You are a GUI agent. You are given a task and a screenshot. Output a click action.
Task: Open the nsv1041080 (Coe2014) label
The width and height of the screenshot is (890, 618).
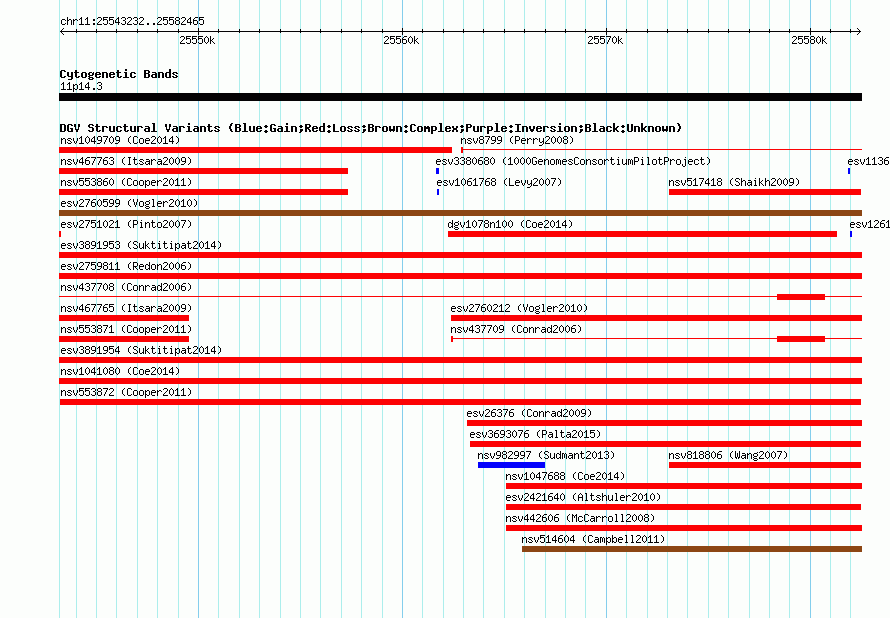[120, 371]
